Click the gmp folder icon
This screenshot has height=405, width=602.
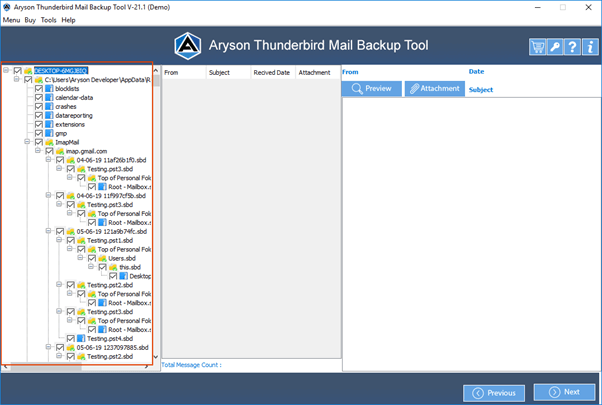coord(49,133)
